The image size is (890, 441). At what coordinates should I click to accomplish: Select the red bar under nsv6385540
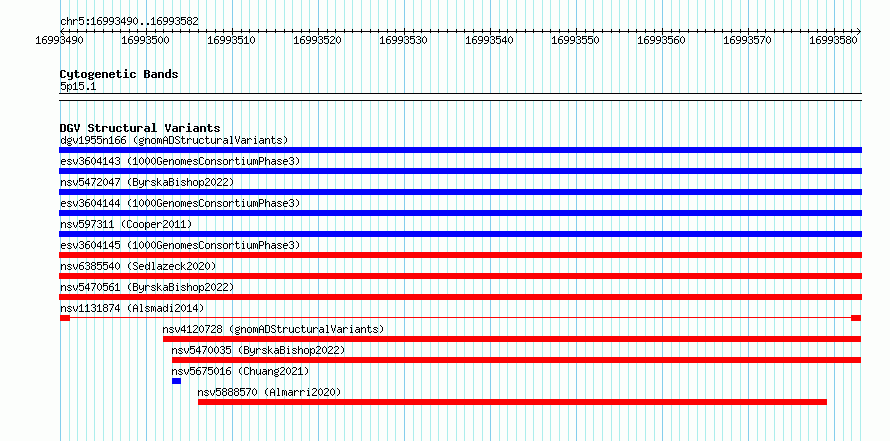tap(460, 276)
